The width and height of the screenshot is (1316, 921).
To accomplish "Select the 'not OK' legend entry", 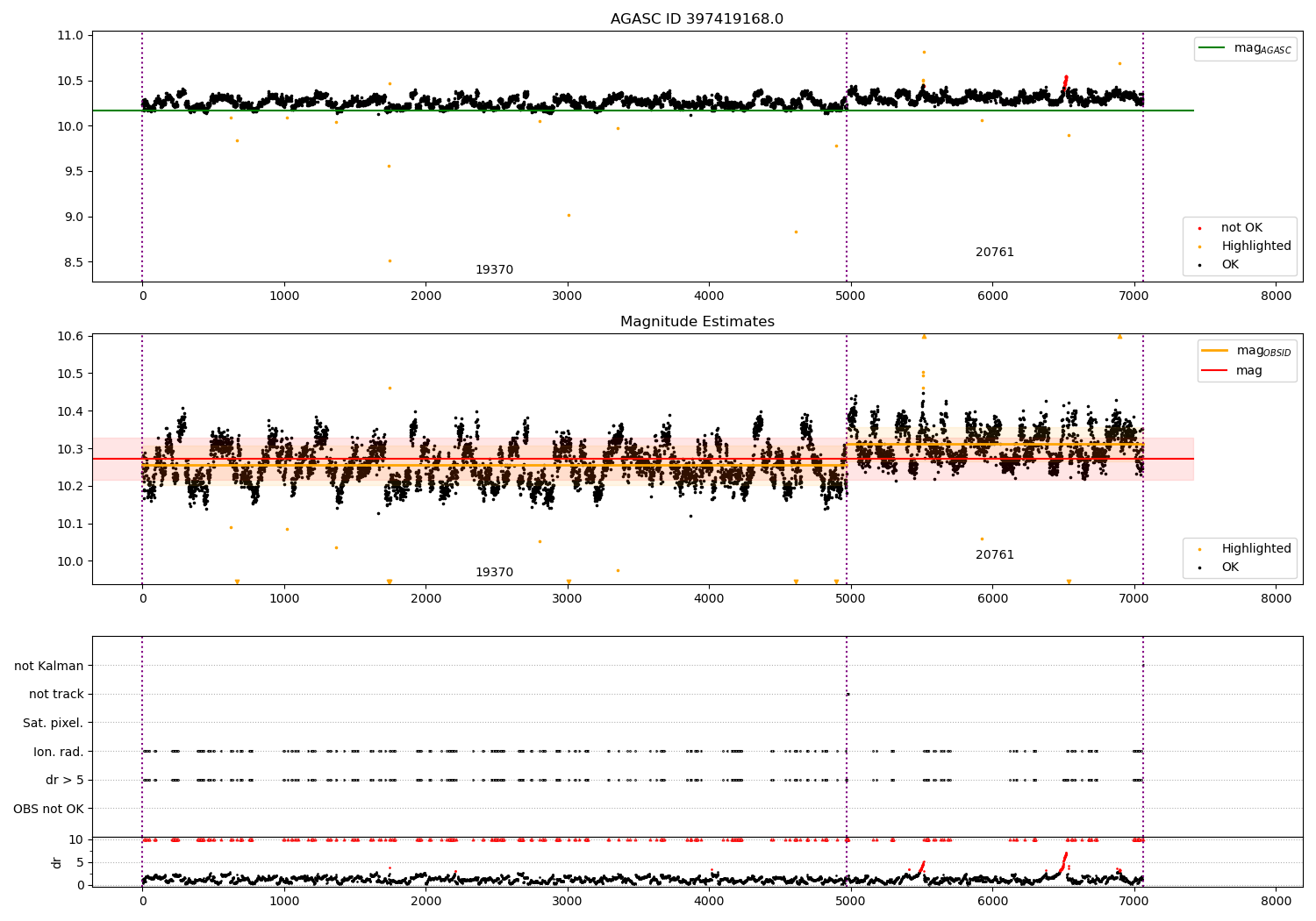I will pos(1241,228).
